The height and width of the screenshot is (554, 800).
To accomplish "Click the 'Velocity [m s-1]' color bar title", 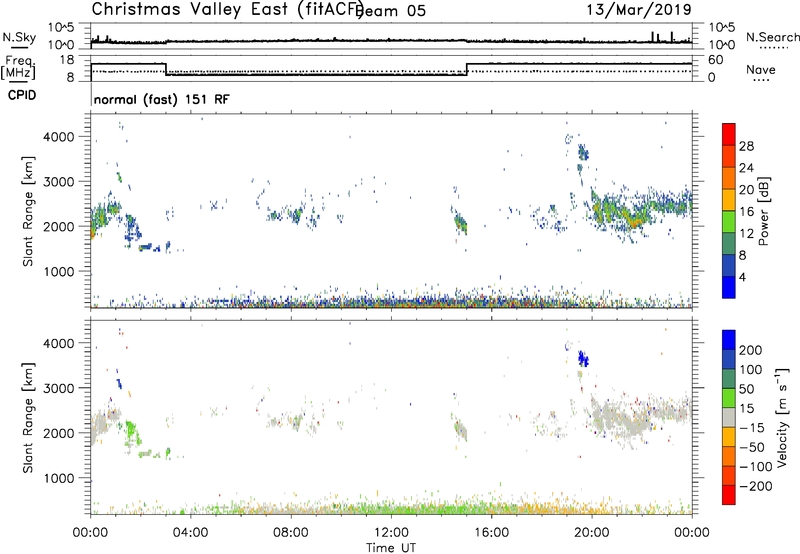I will click(782, 417).
